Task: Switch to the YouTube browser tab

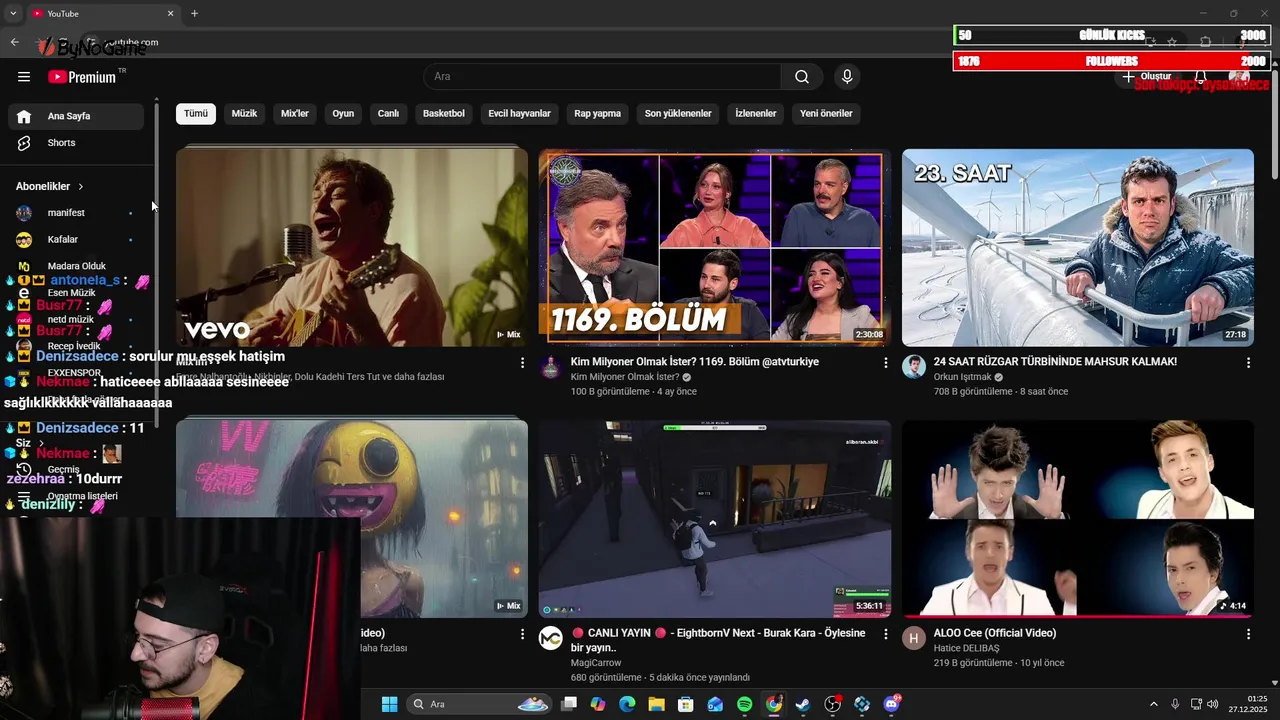Action: [x=100, y=13]
